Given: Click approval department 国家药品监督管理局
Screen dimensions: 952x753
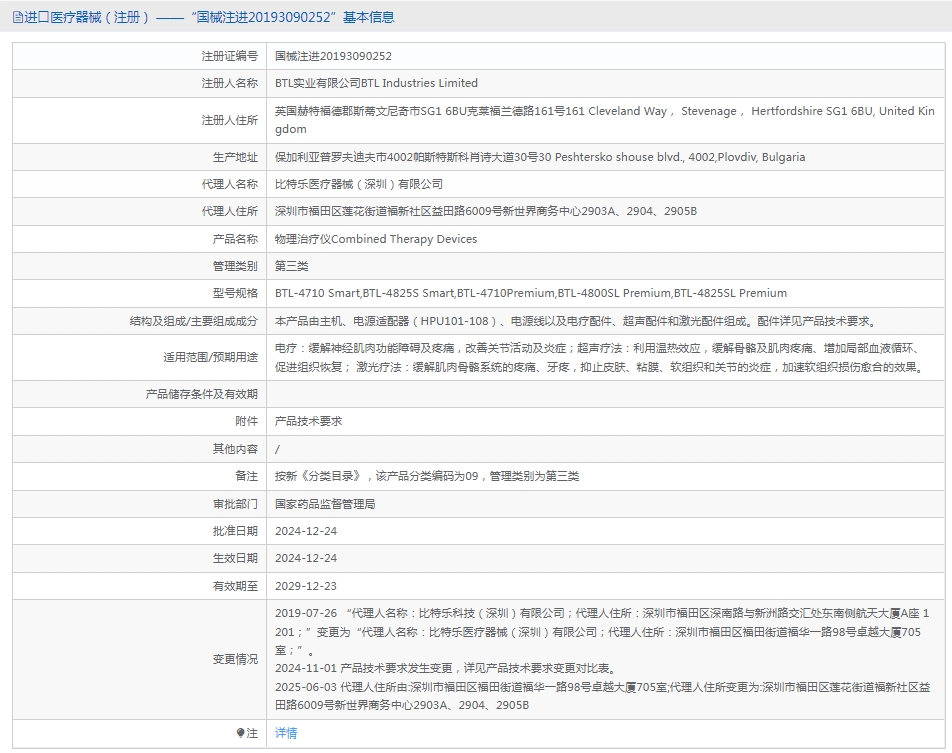Looking at the screenshot, I should tap(325, 504).
